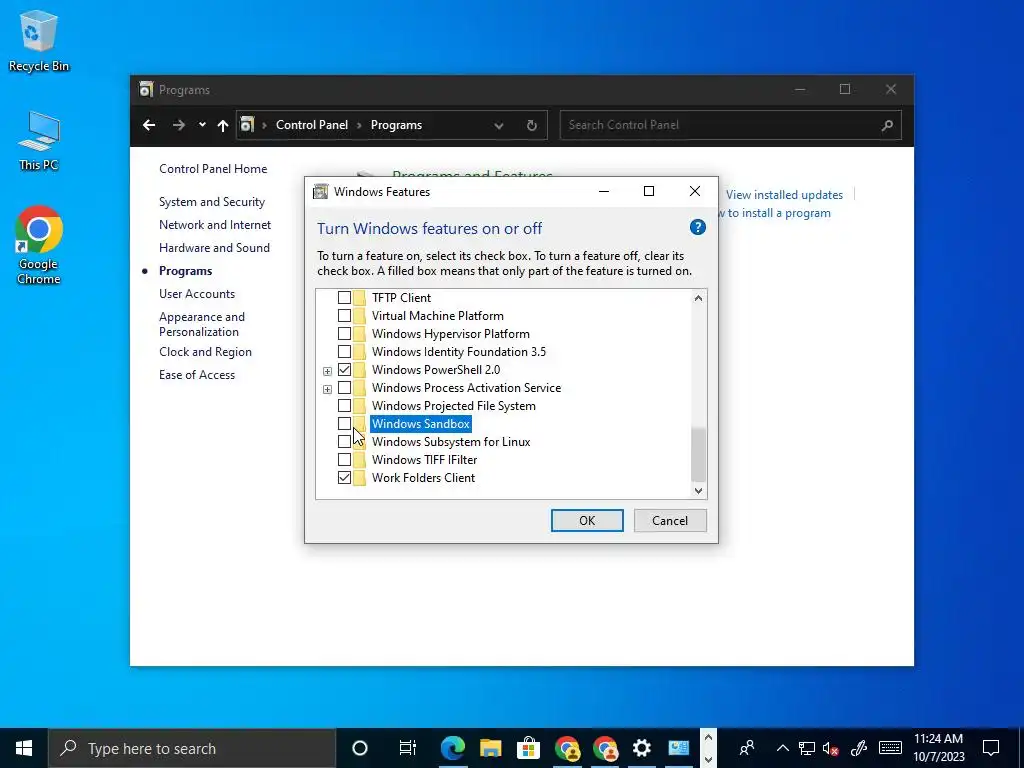Screen dimensions: 1024x768
Task: Check Windows Subsystem for Linux box
Action: pos(344,441)
